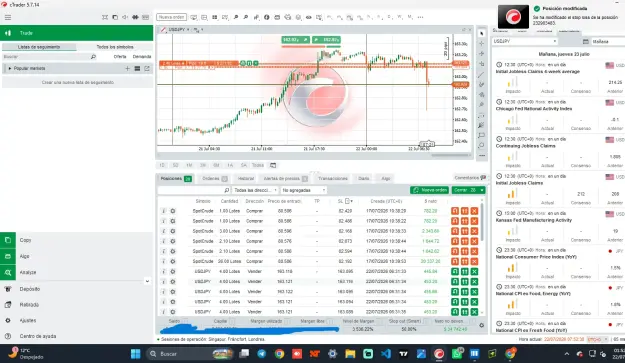Reverse the USDJPY position entered at 163.122
Image resolution: width=625 pixels, height=363 pixels.
[x=455, y=292]
